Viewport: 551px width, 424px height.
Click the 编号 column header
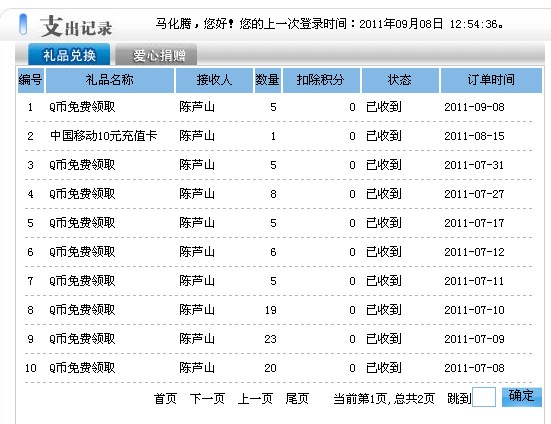tap(31, 80)
